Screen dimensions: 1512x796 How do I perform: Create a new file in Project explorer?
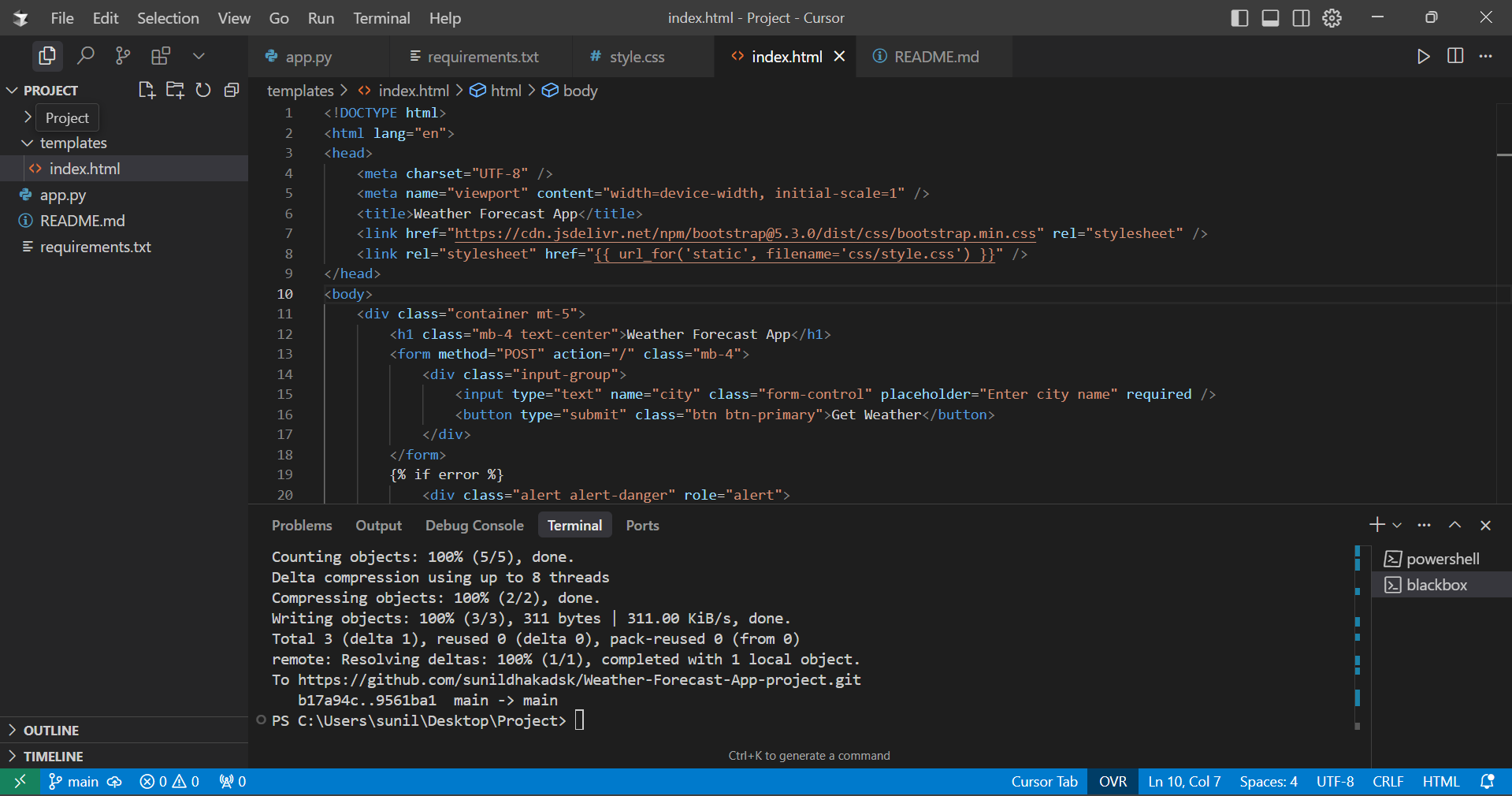point(147,90)
